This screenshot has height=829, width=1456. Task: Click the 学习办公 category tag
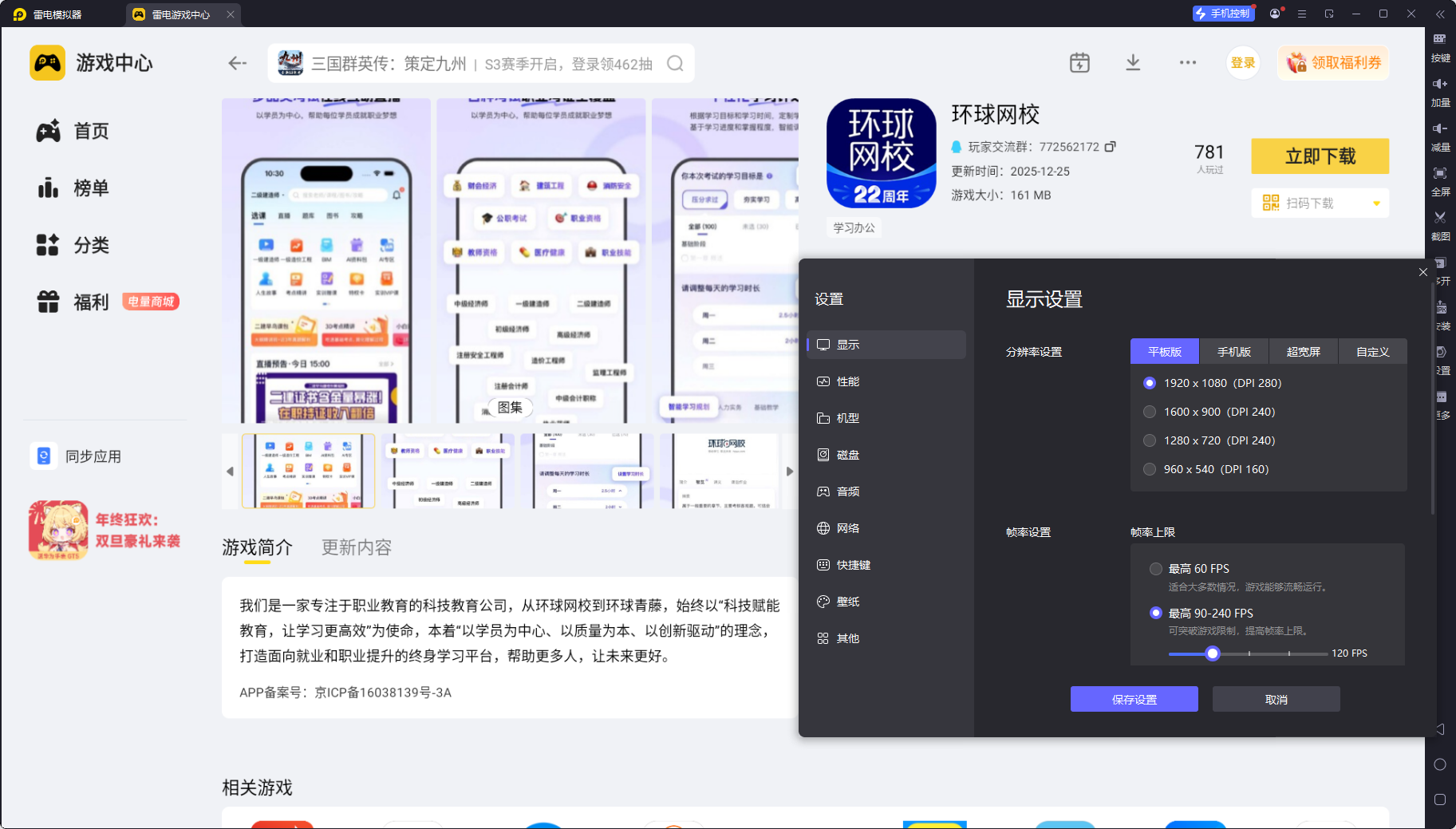click(x=854, y=227)
